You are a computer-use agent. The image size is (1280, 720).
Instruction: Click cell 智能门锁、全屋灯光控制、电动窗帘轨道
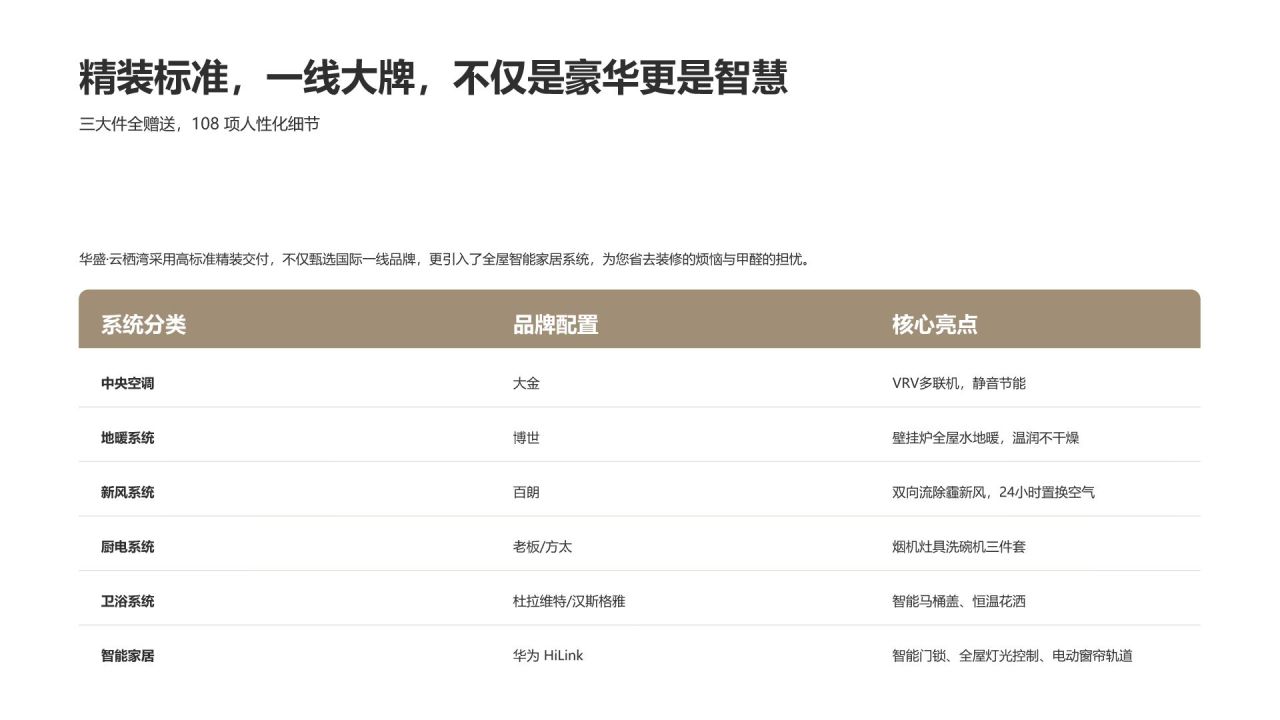coord(1012,656)
